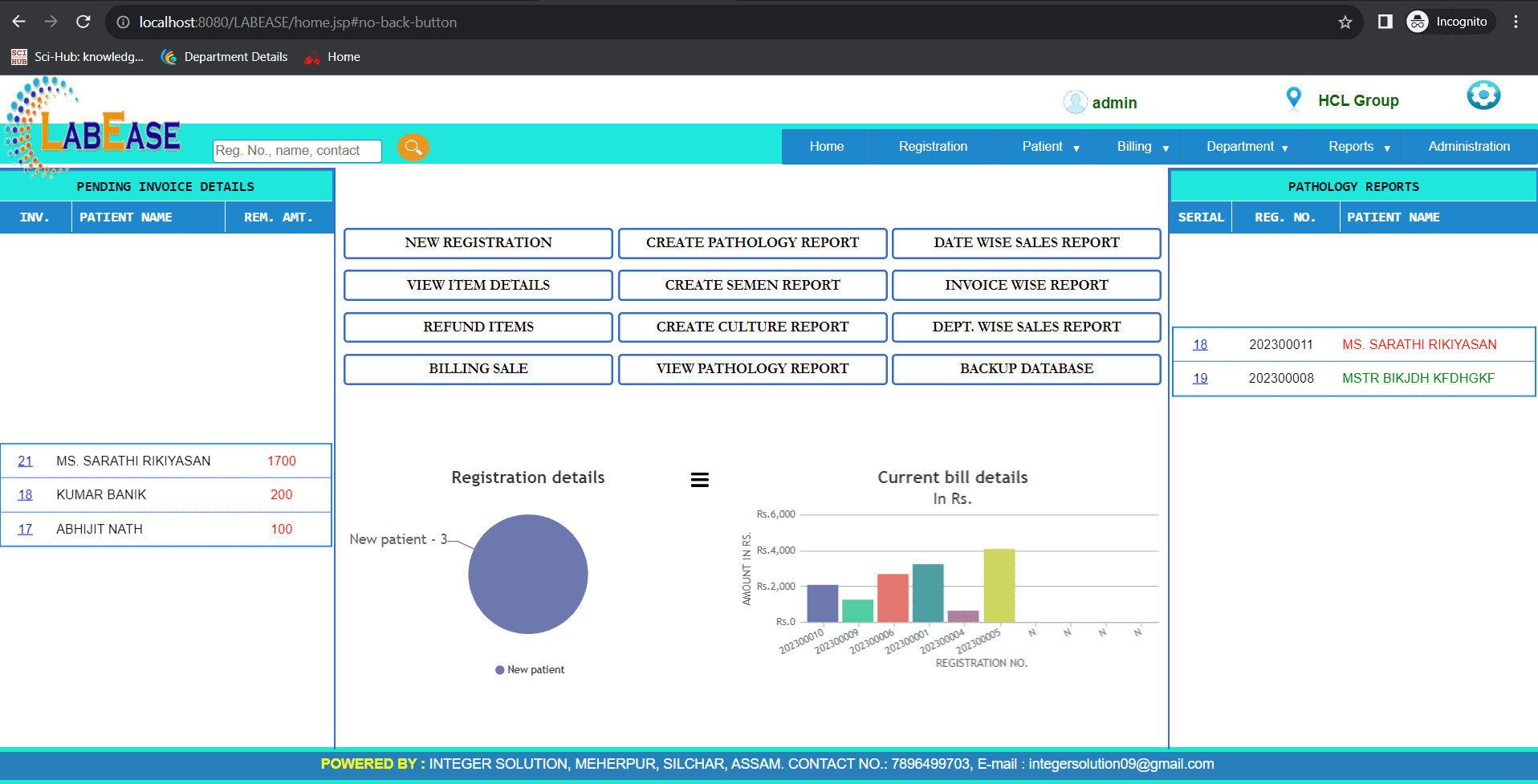Click the location pin icon beside HCL Group

[x=1293, y=98]
